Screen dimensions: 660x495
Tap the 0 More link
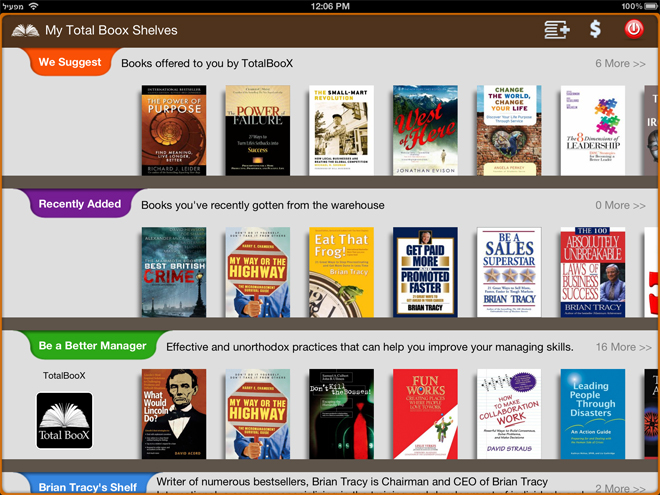(620, 205)
